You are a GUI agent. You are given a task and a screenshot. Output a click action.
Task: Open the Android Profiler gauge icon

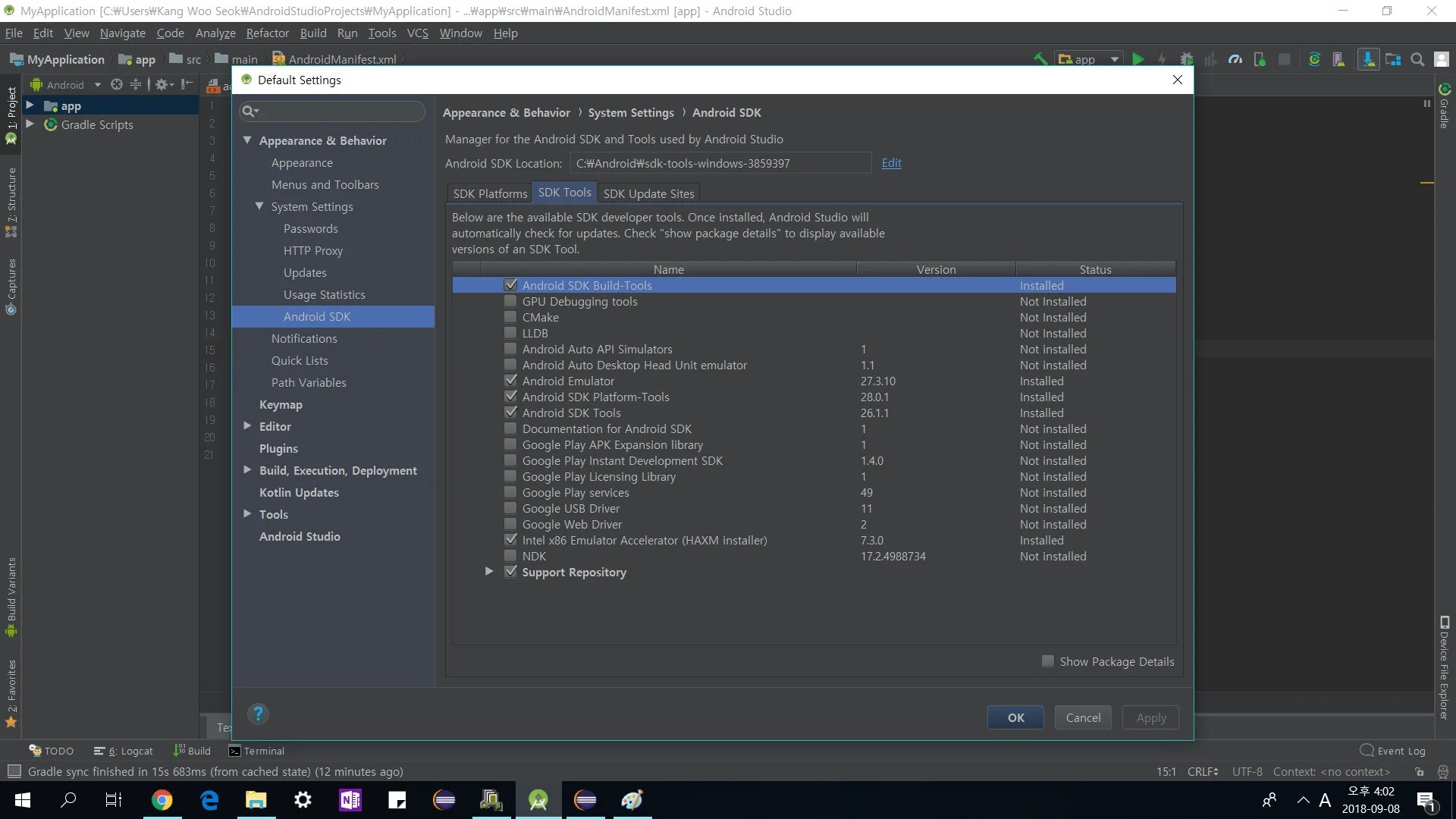(x=1235, y=59)
